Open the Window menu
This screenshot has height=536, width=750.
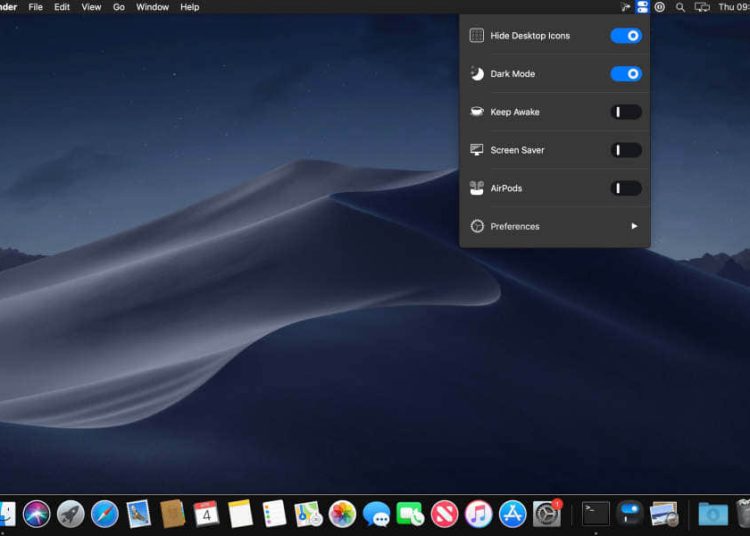click(x=152, y=7)
